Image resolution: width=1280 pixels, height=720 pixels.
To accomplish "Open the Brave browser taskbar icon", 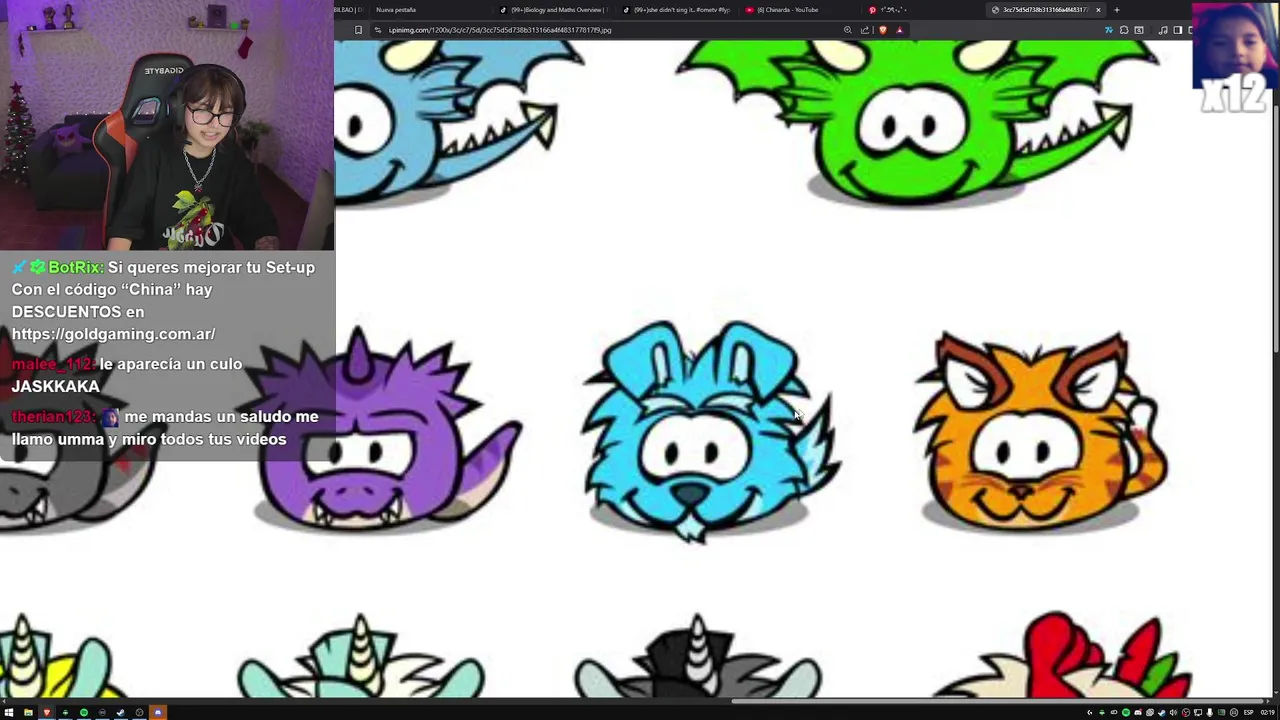I will point(47,712).
